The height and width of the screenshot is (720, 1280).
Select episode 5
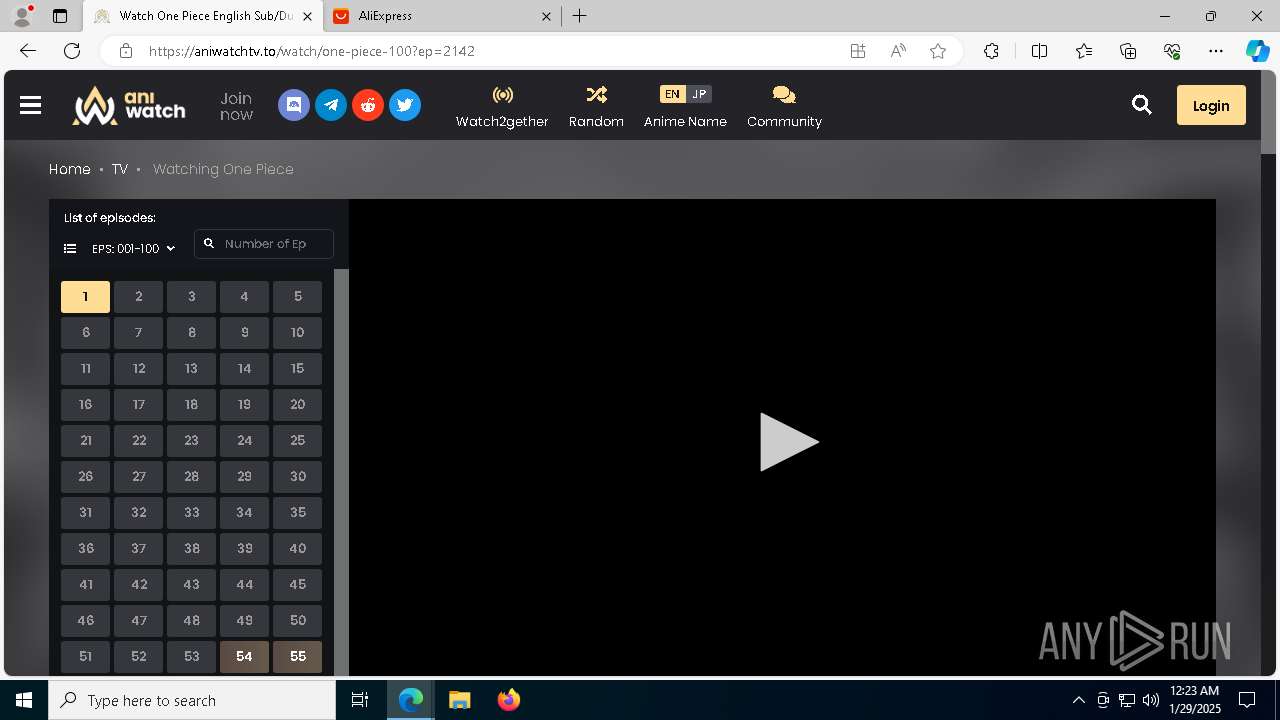[x=297, y=296]
